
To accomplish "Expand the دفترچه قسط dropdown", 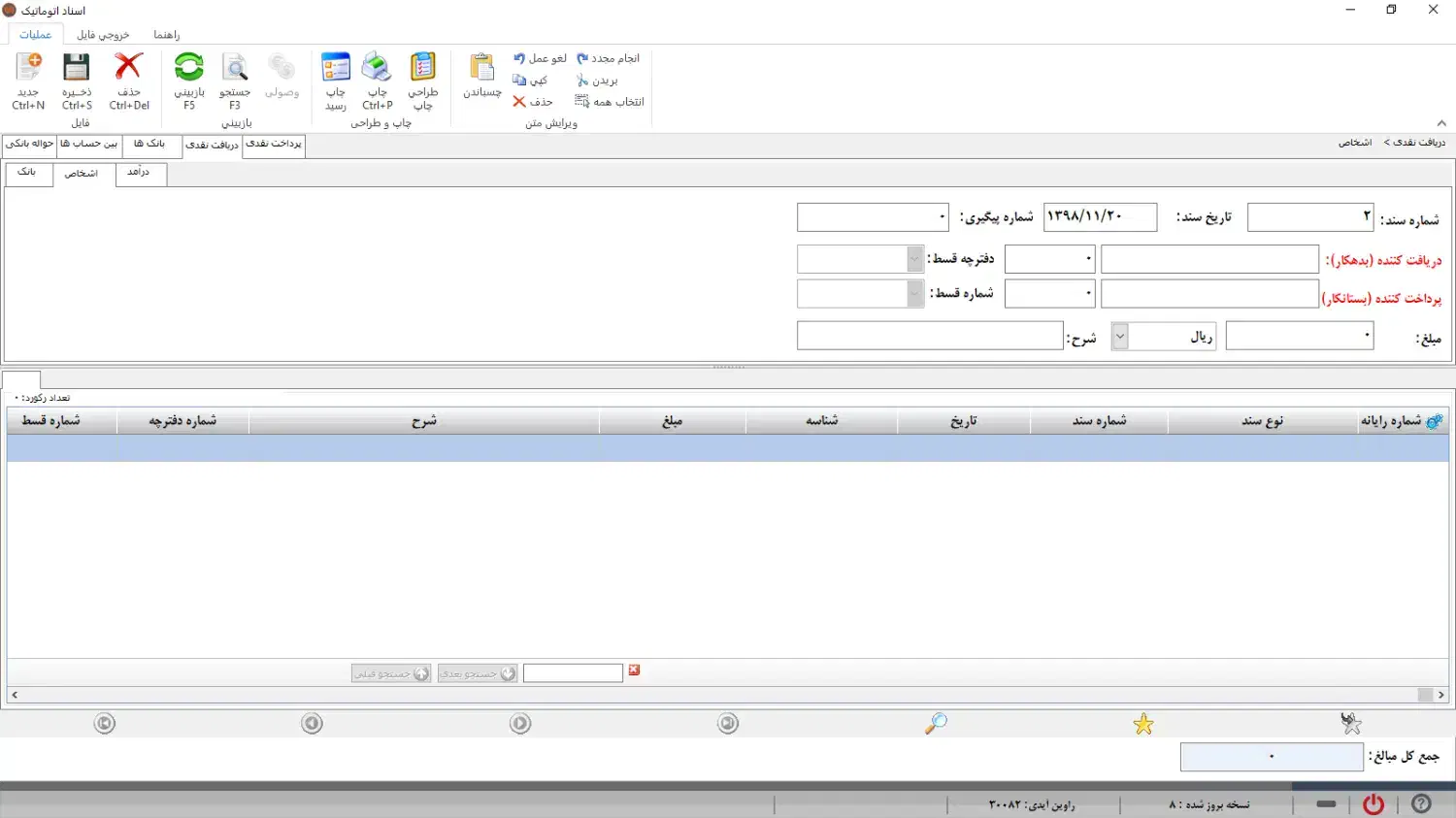I will point(914,259).
